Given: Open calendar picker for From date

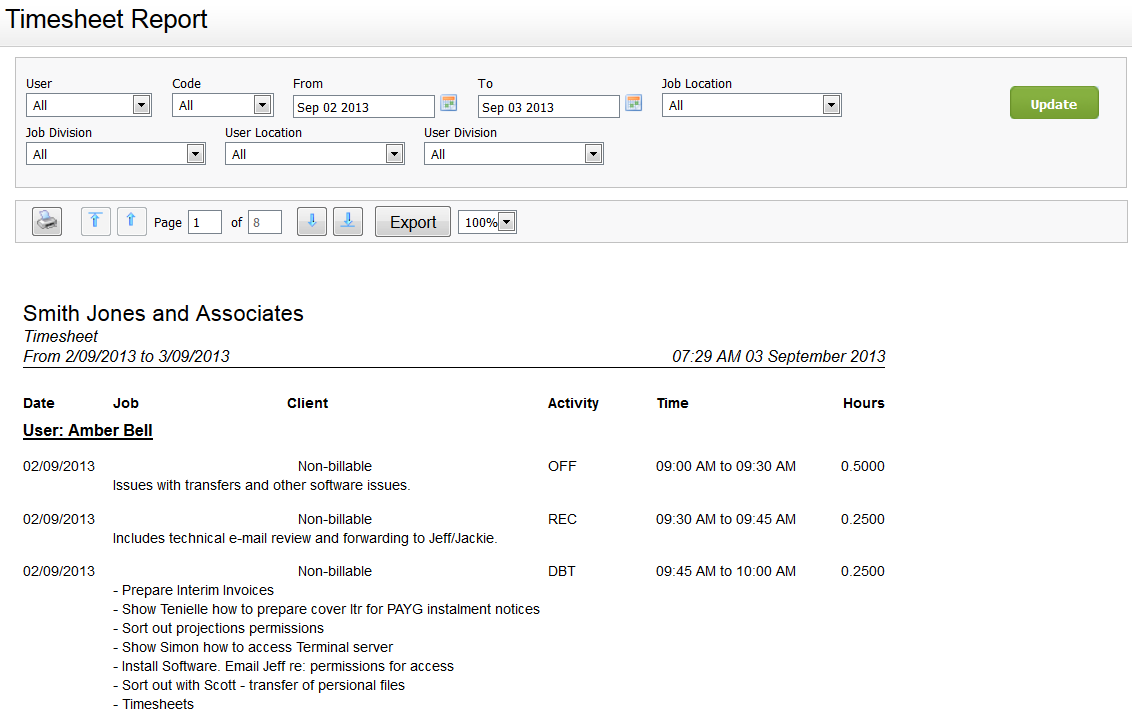Looking at the screenshot, I should pyautogui.click(x=449, y=103).
